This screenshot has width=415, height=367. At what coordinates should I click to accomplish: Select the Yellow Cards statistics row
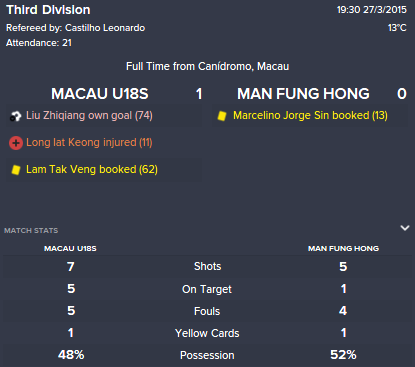[207, 333]
